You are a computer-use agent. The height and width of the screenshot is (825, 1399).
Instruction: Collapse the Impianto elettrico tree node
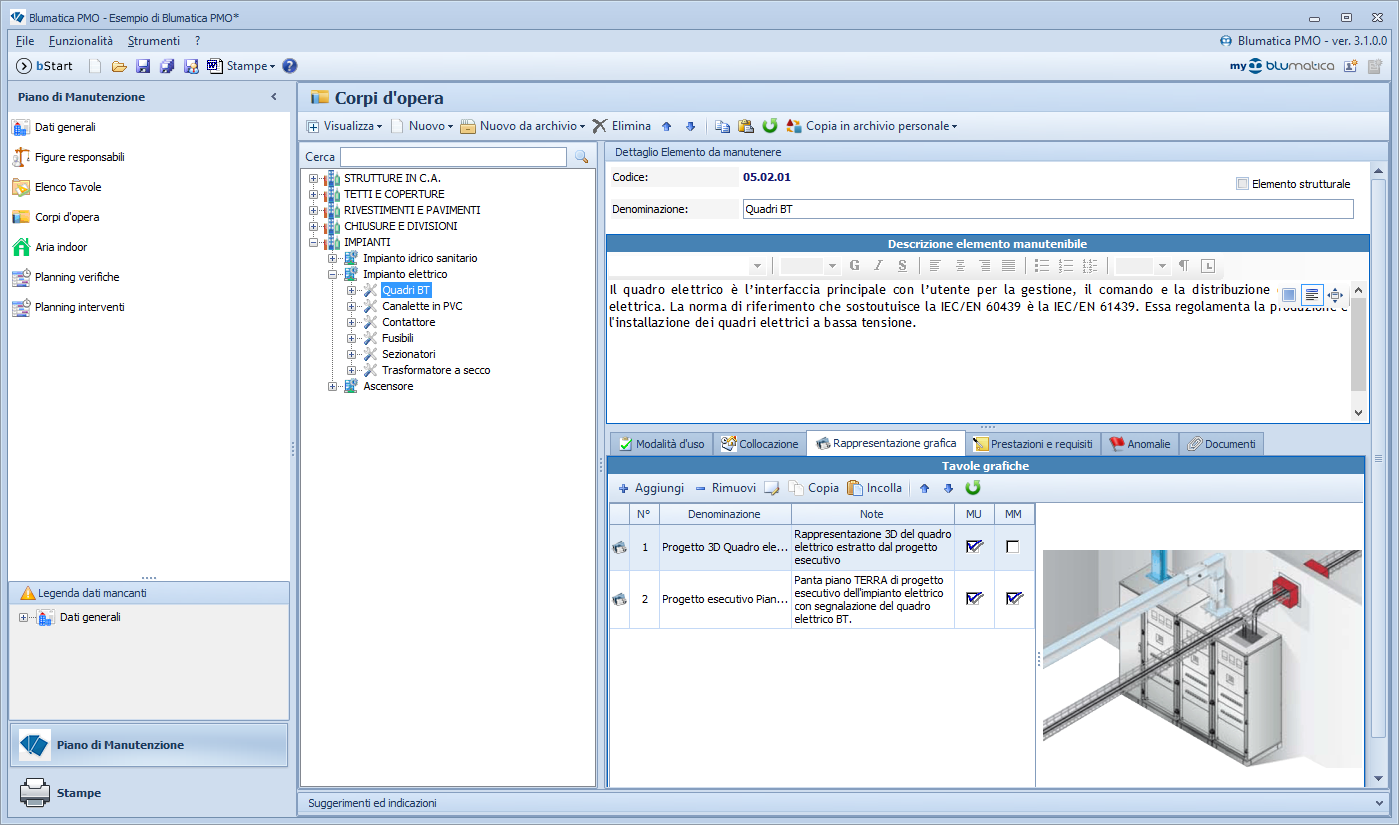(x=332, y=274)
